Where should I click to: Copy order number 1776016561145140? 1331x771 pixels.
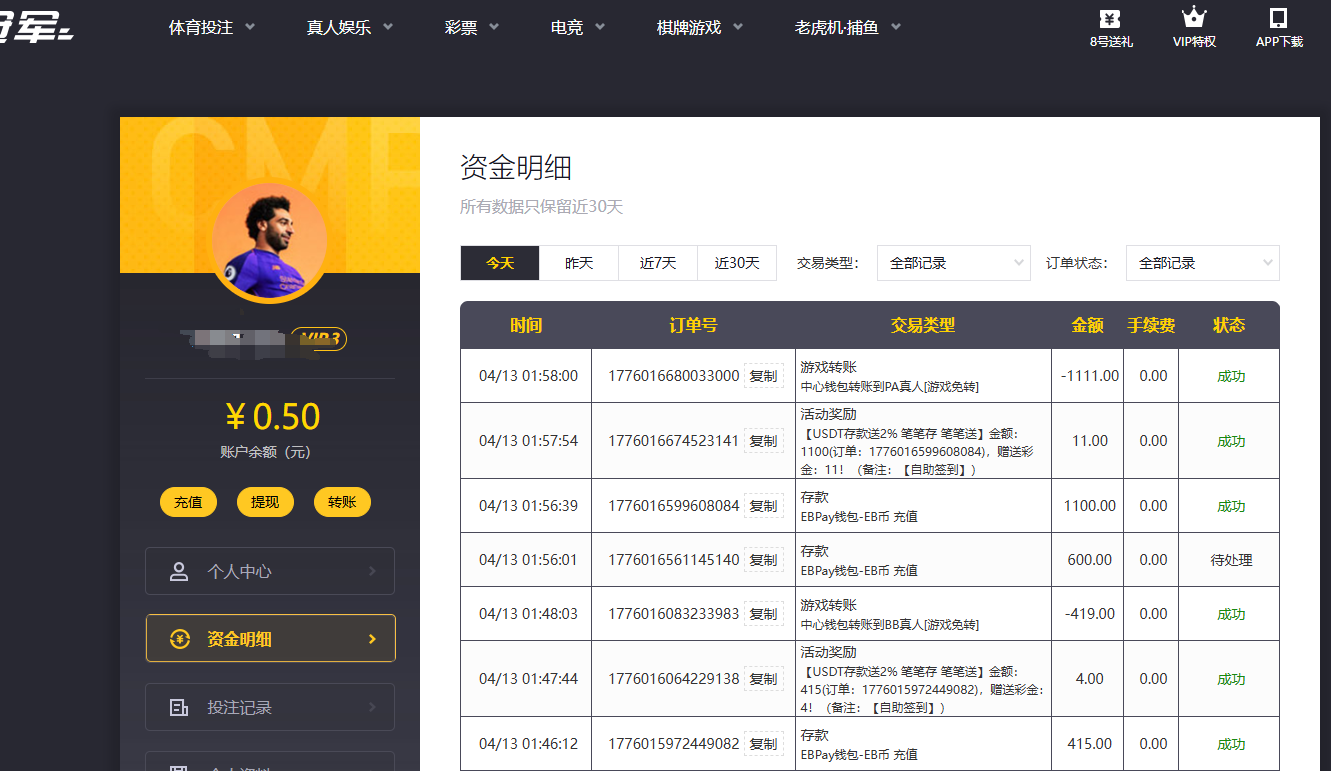pos(763,560)
